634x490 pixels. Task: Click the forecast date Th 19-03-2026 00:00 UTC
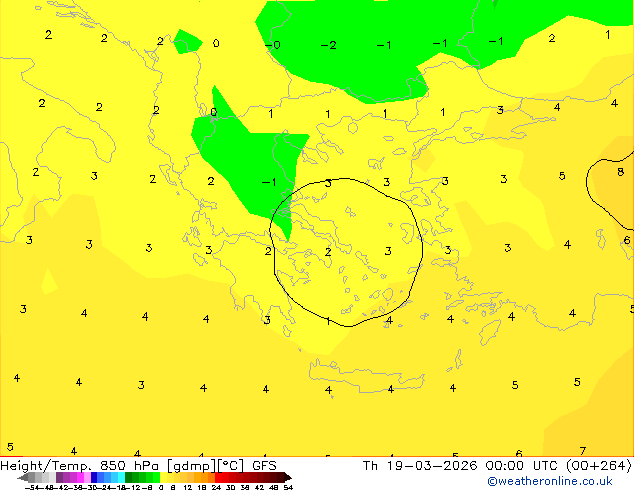pos(497,465)
